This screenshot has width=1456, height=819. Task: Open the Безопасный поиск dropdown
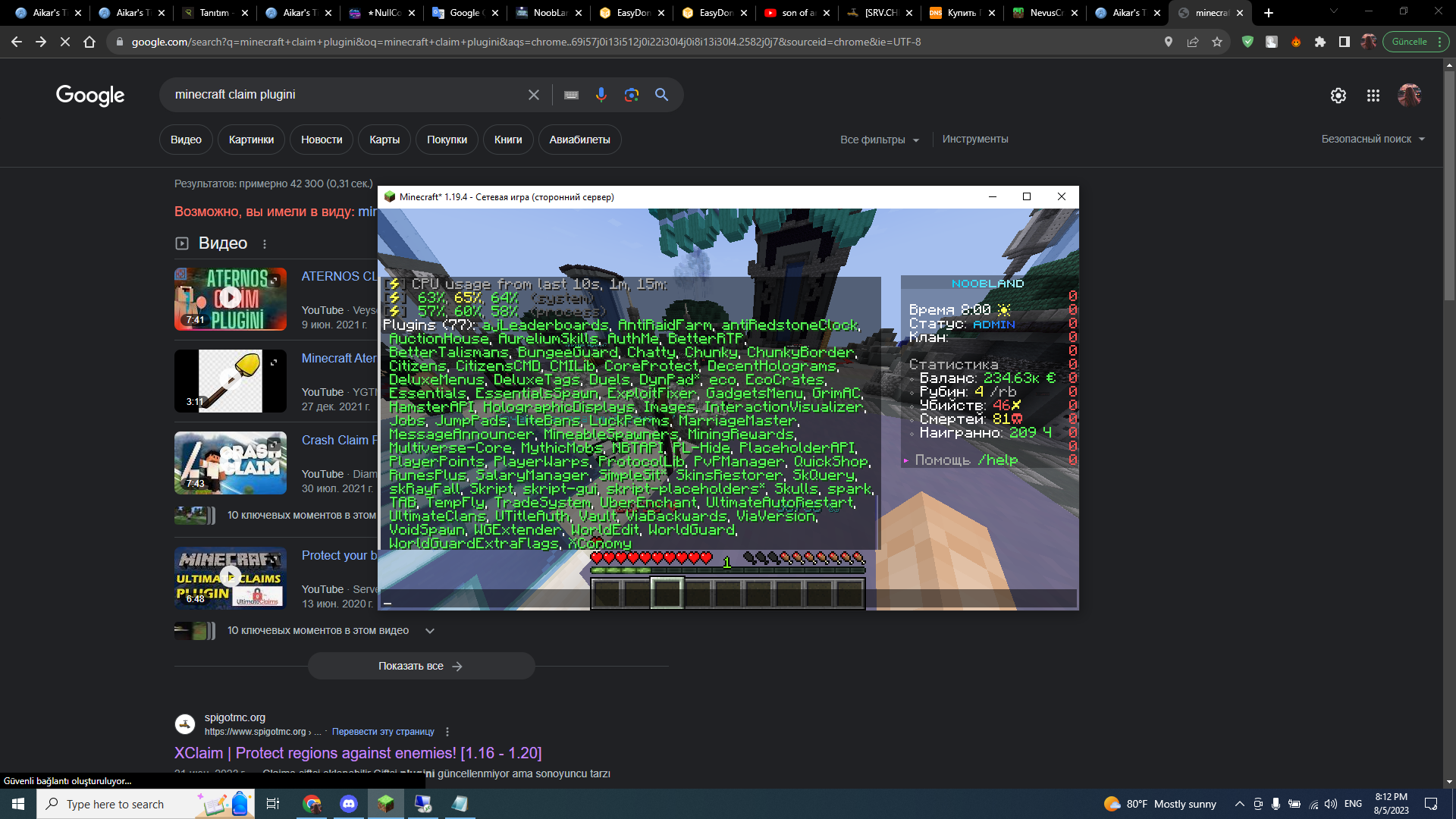point(1373,140)
